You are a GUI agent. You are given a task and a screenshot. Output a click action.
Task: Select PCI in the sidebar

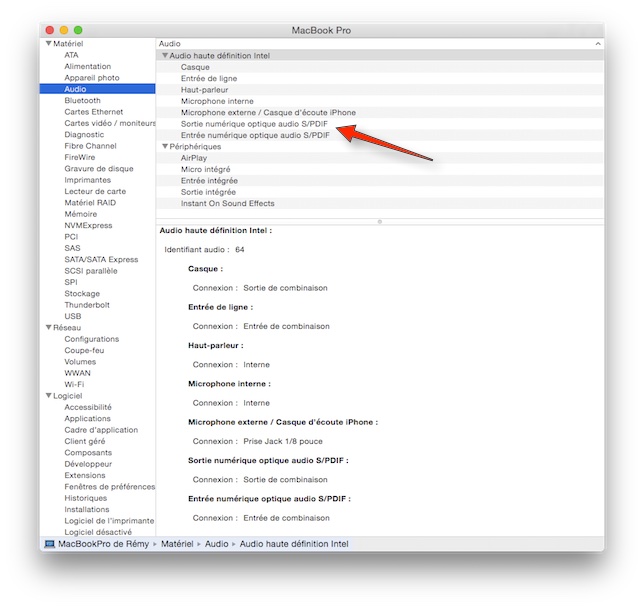click(71, 237)
